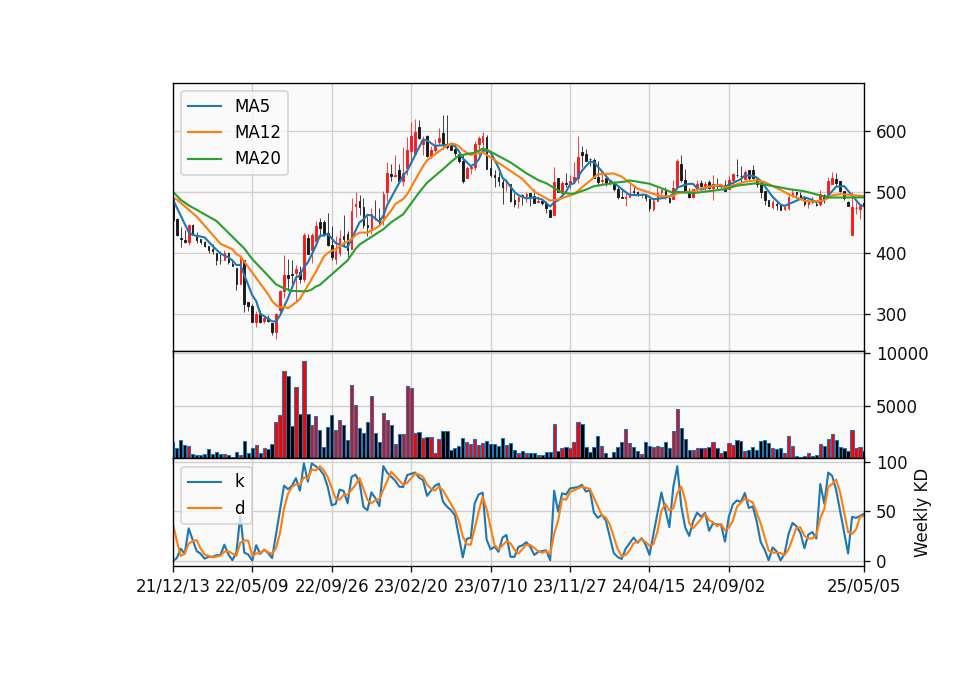
Task: Click the 23/07/10 date label
Action: (x=490, y=587)
